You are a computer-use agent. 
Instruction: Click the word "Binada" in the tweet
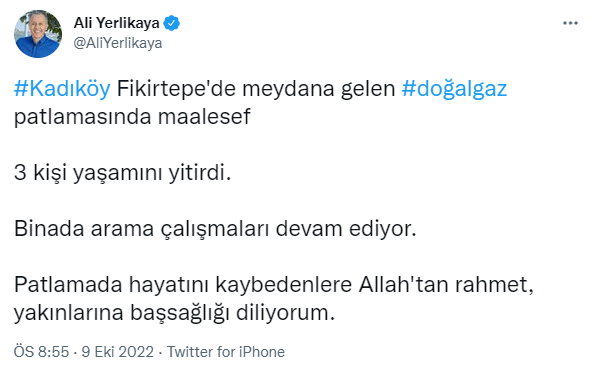point(49,228)
